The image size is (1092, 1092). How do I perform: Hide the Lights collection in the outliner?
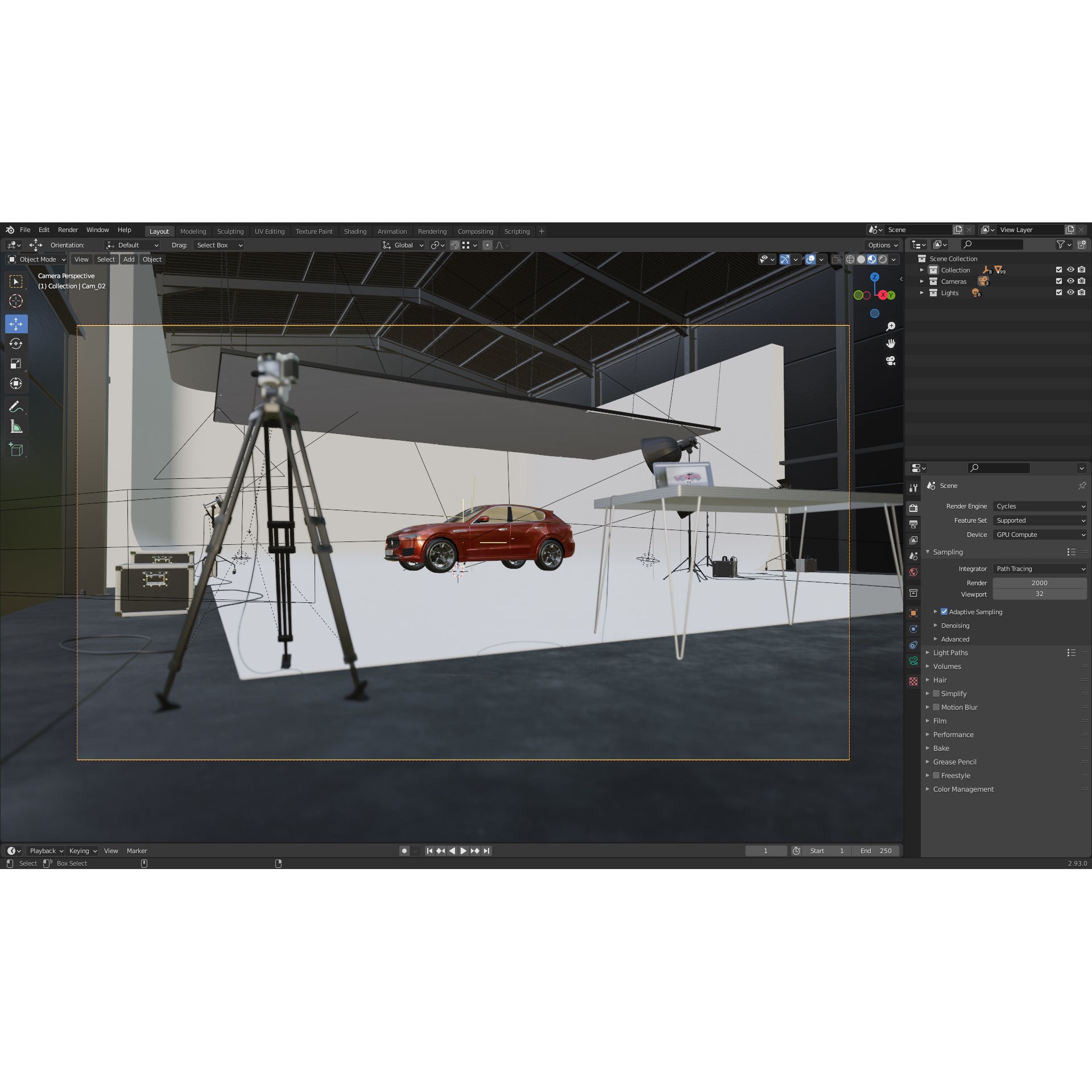coord(1070,292)
